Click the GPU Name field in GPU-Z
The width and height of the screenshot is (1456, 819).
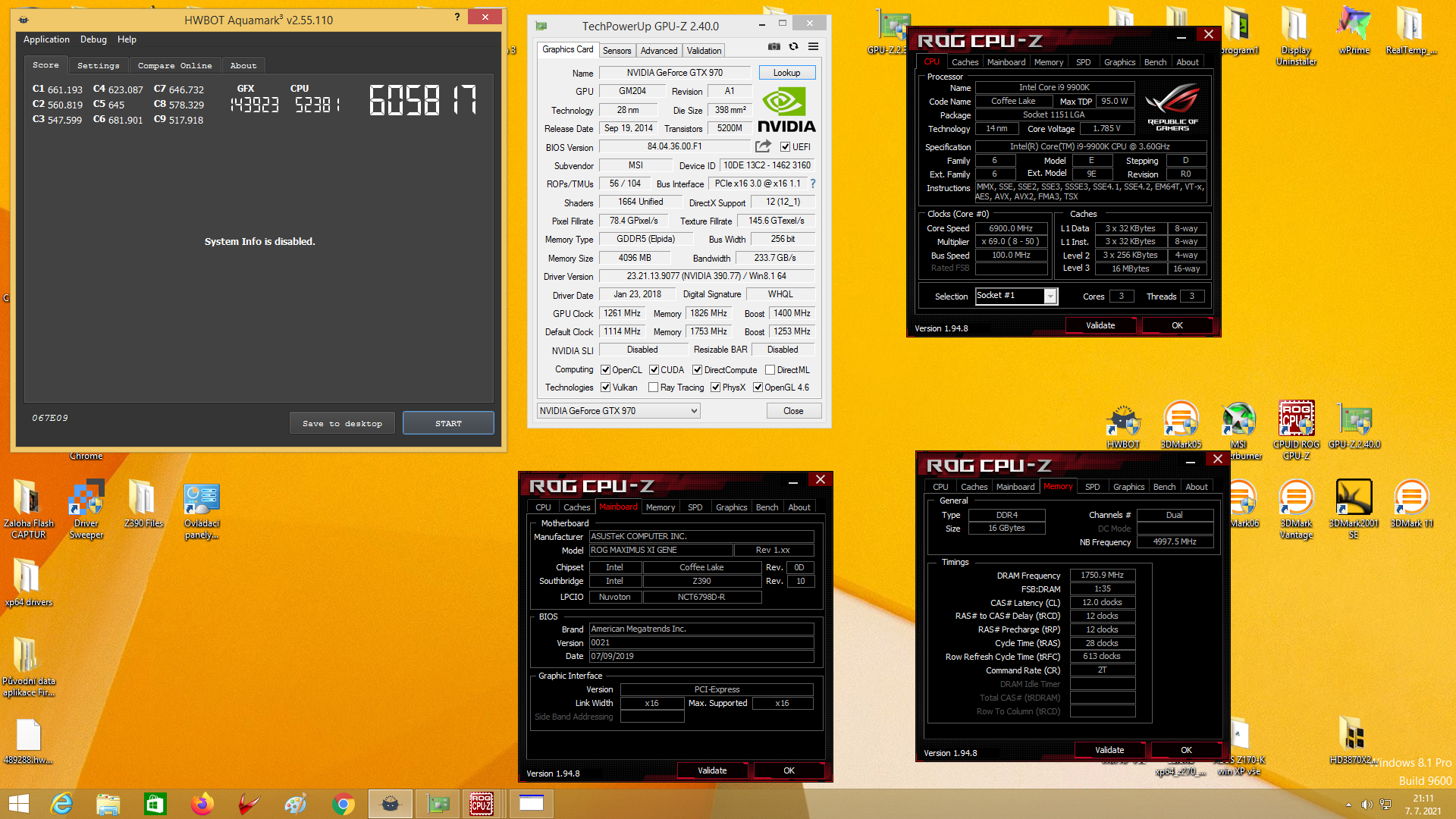[x=674, y=73]
